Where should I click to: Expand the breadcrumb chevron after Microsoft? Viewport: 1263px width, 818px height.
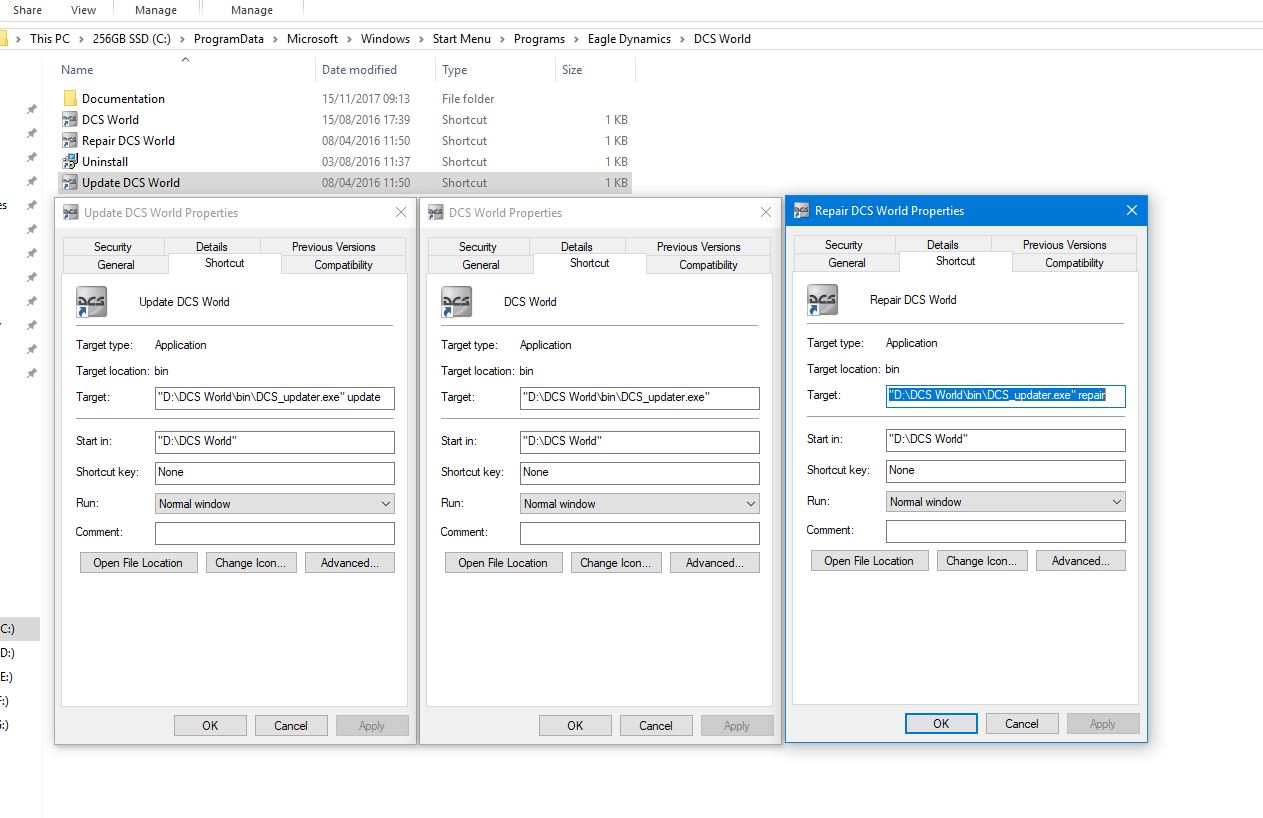pyautogui.click(x=350, y=39)
